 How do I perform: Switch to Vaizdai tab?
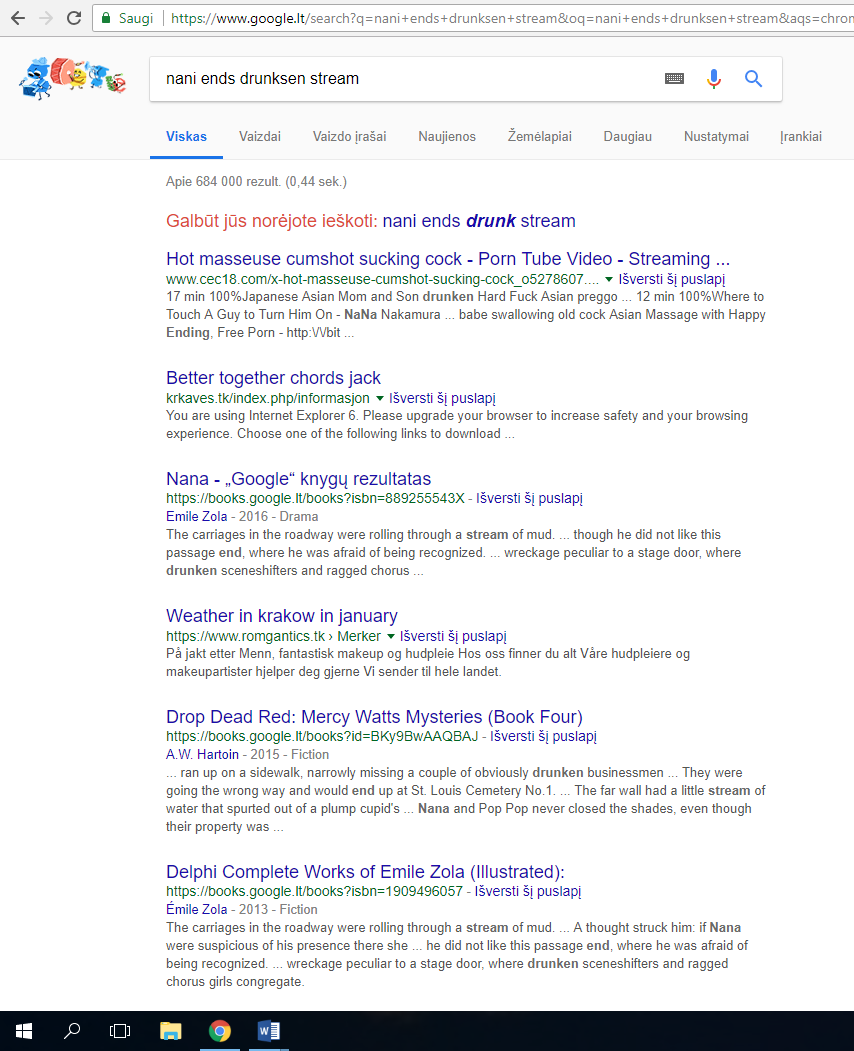point(260,137)
